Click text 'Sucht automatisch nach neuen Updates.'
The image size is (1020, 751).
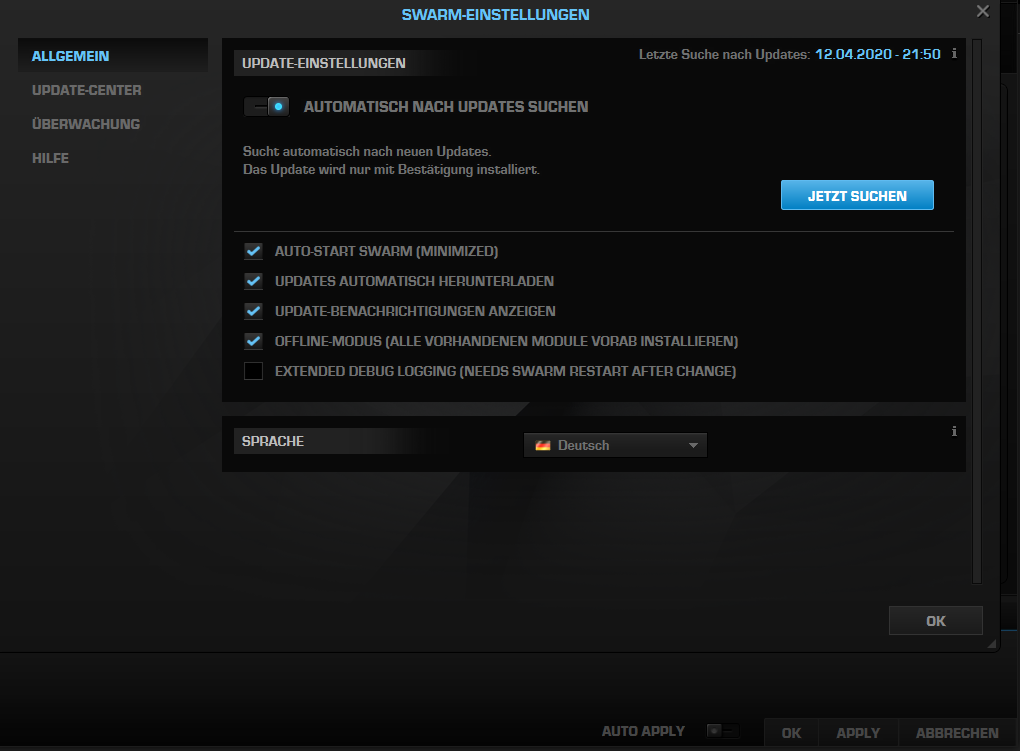367,152
